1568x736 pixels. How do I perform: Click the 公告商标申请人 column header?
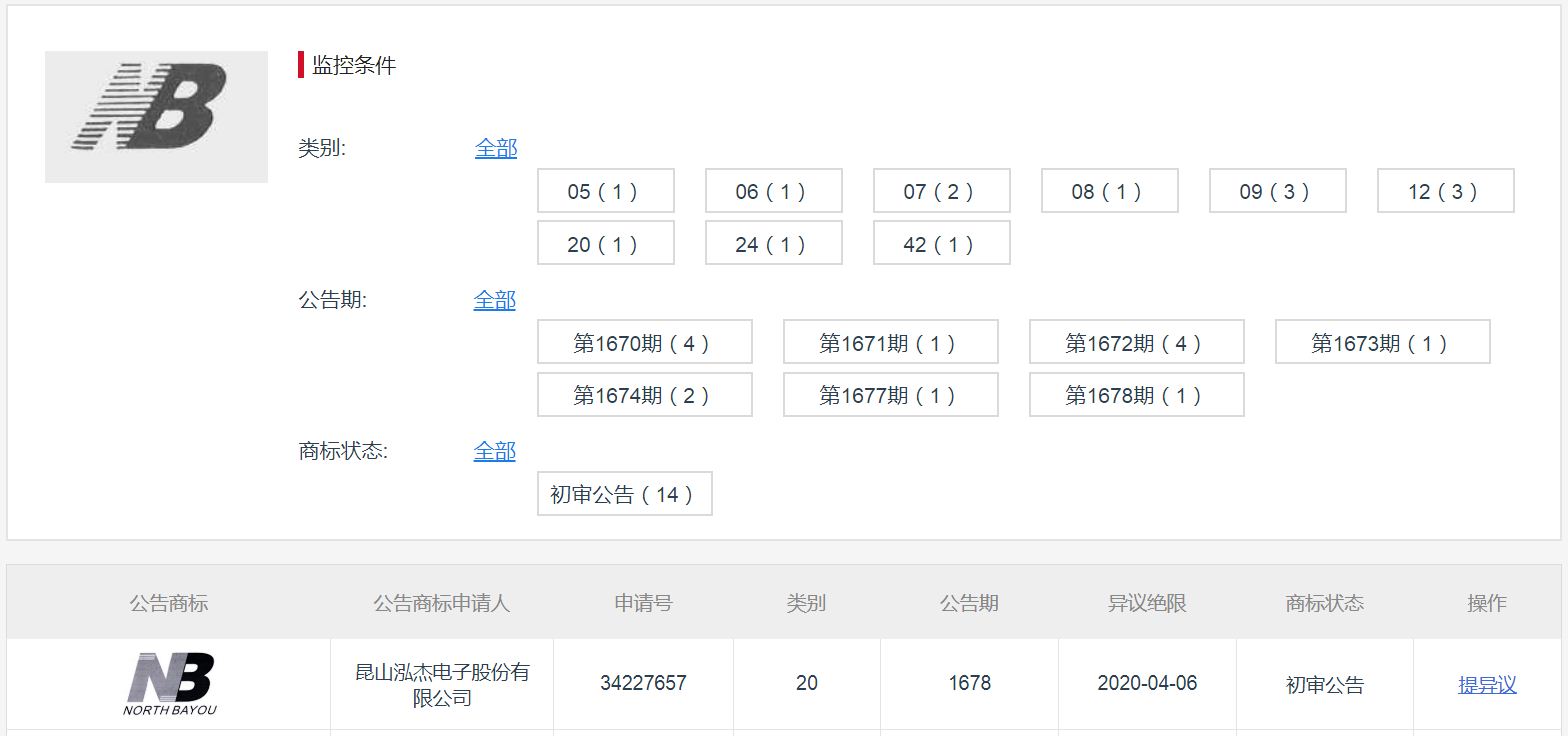[442, 603]
